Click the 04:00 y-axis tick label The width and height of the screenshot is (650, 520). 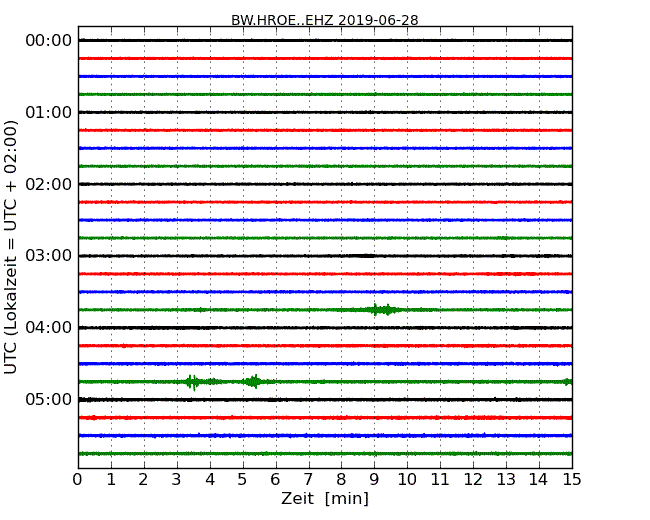pyautogui.click(x=49, y=328)
